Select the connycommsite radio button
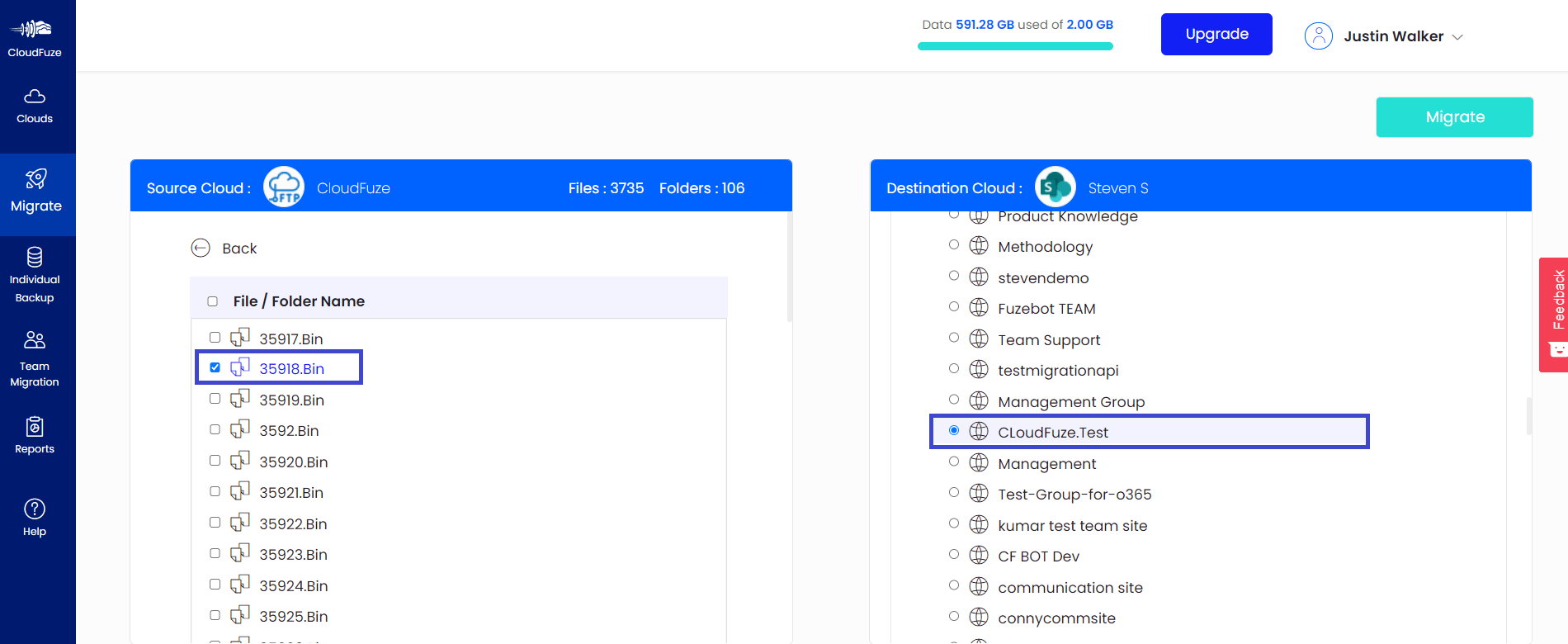Screen dimensions: 1568x644 point(954,616)
